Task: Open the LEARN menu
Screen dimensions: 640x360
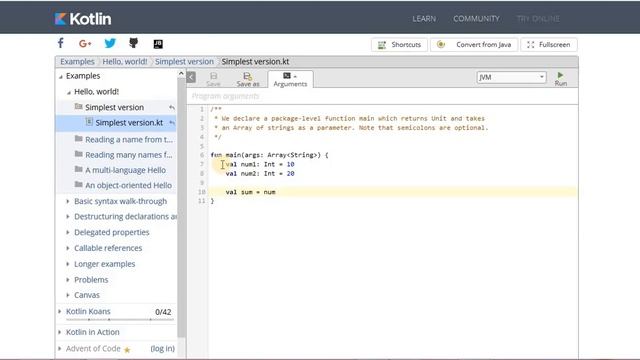Action: click(x=424, y=19)
